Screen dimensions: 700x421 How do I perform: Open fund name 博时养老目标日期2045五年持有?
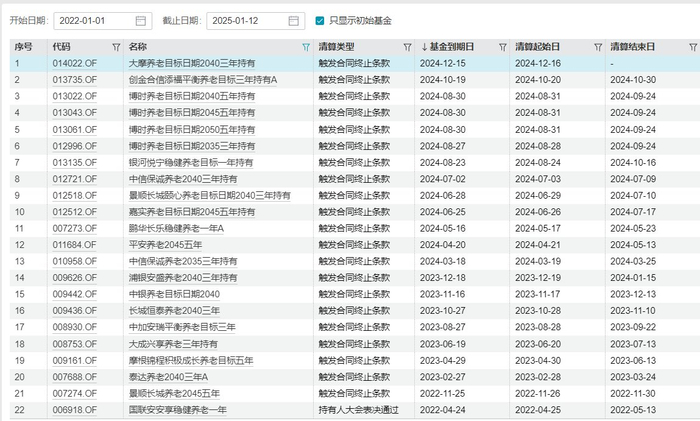(x=192, y=113)
